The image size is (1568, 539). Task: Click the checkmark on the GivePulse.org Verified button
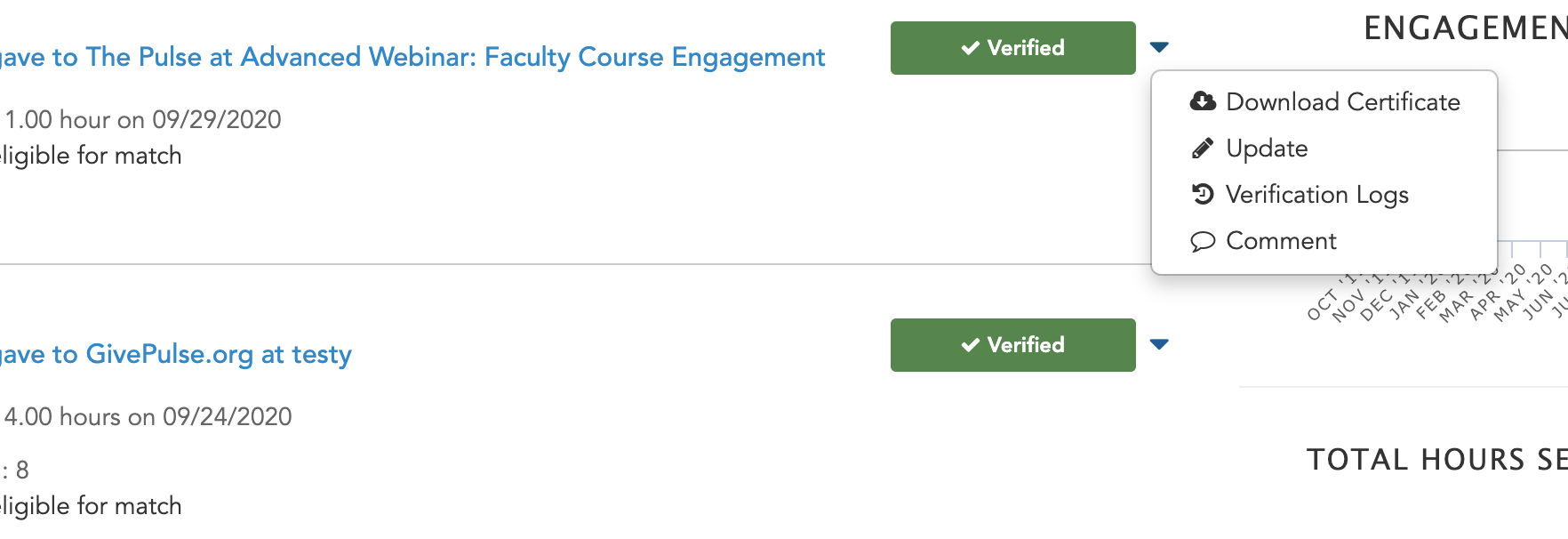(x=970, y=345)
